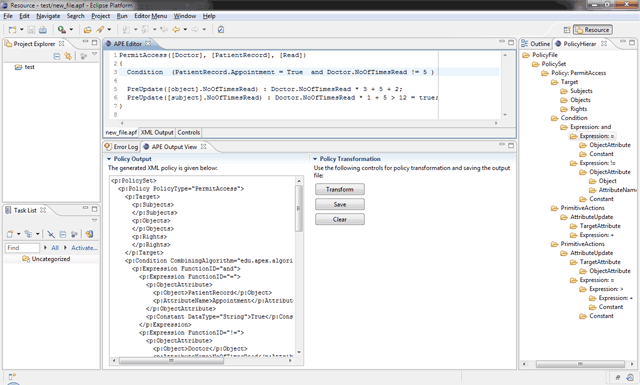Click the Last Edit Location icon
This screenshot has width=640, height=385.
click(x=164, y=30)
